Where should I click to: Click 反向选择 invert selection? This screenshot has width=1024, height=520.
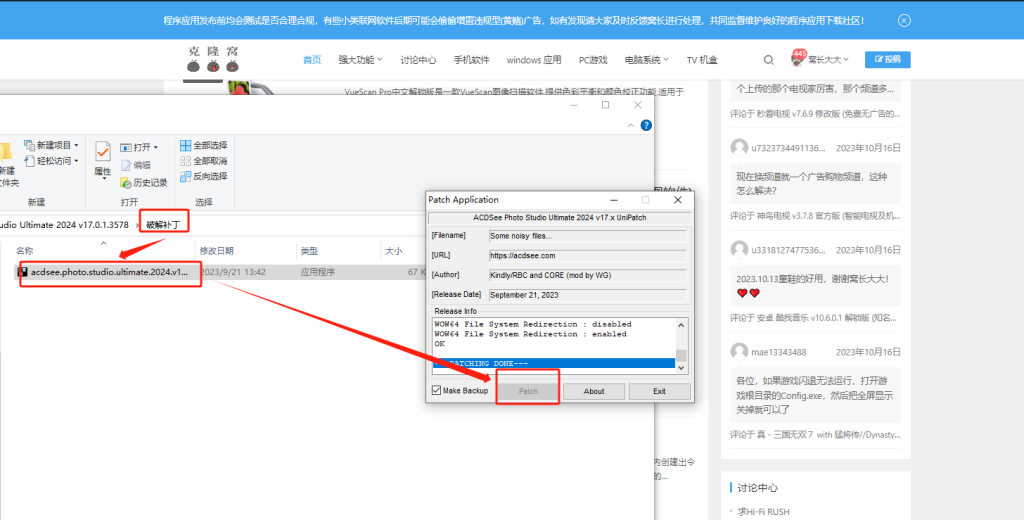[x=204, y=176]
